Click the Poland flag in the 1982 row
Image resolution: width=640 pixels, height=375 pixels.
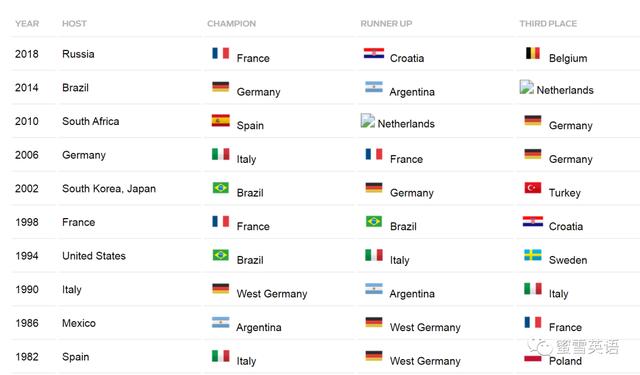533,358
